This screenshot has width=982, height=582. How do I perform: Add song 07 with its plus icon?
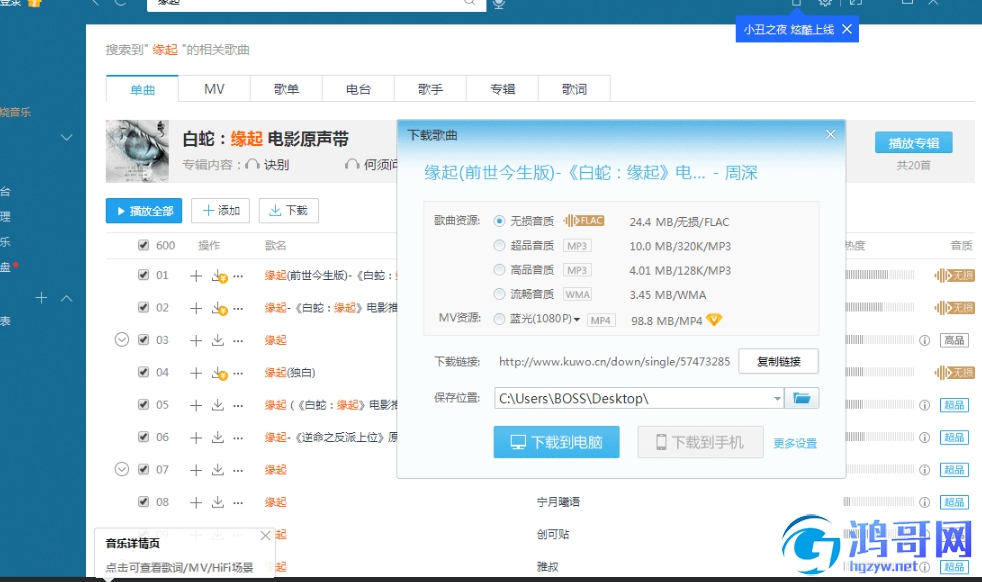pos(196,470)
